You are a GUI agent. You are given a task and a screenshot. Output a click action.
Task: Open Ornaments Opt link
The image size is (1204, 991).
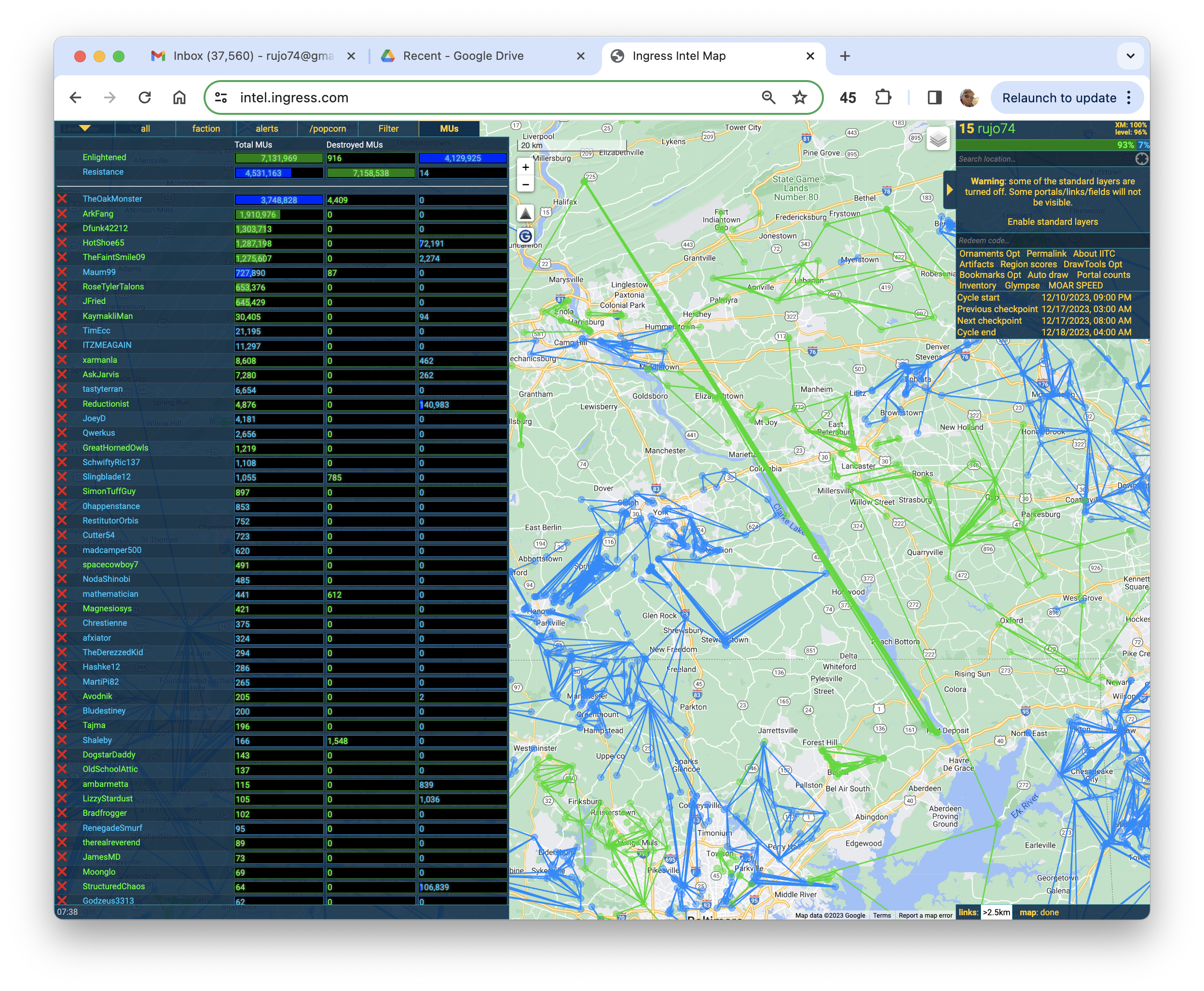coord(989,253)
